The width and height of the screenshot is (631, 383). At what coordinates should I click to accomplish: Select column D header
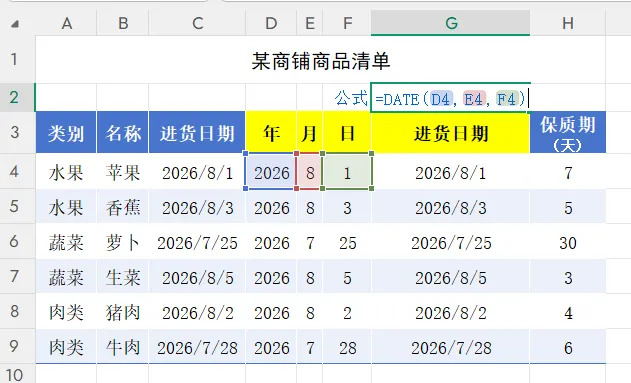click(271, 23)
